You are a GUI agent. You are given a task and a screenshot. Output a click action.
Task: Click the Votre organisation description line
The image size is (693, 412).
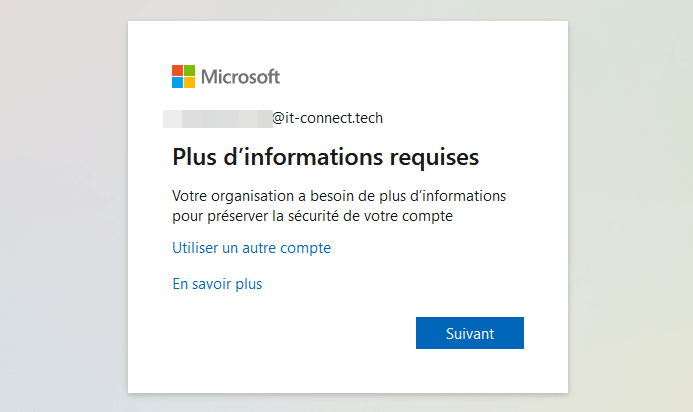click(339, 195)
